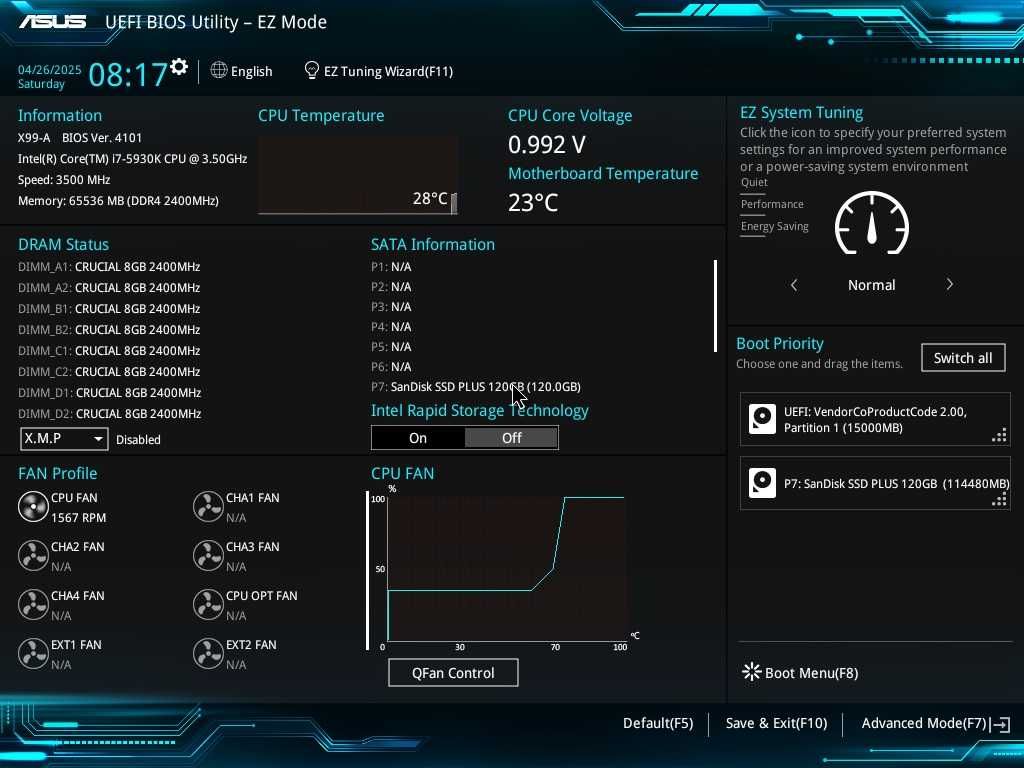Select the Quiet tuning option
The image size is (1024, 768).
754,182
